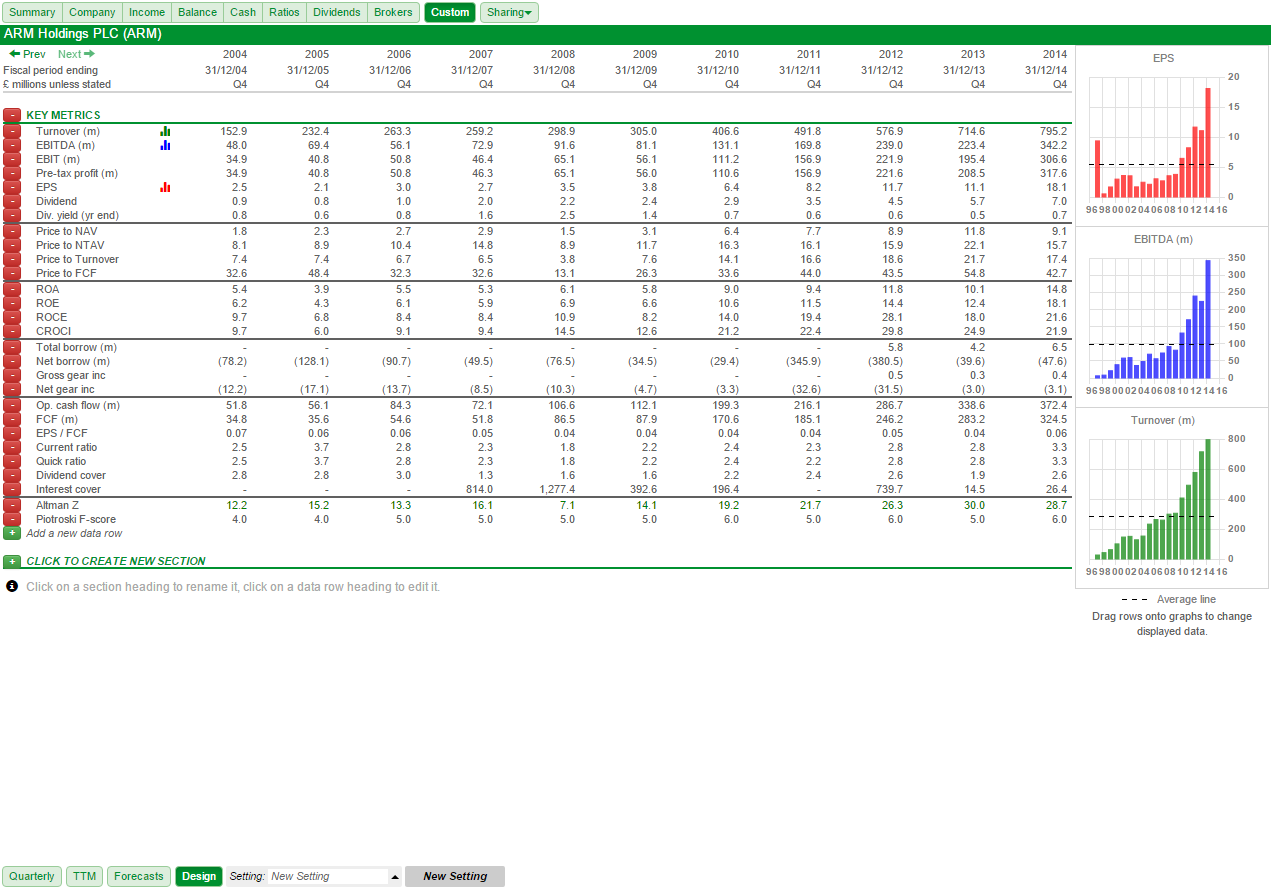This screenshot has width=1271, height=888.
Task: Click the 'Add a new data row' link
Action: pyautogui.click(x=74, y=533)
